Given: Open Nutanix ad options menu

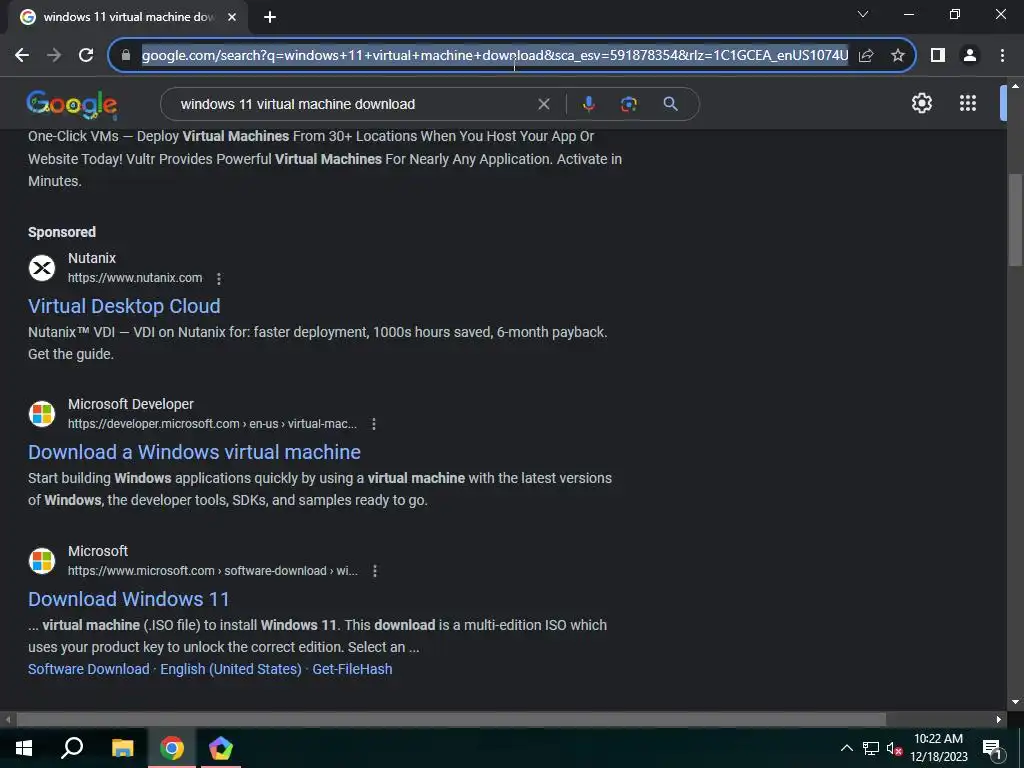Looking at the screenshot, I should (x=219, y=279).
